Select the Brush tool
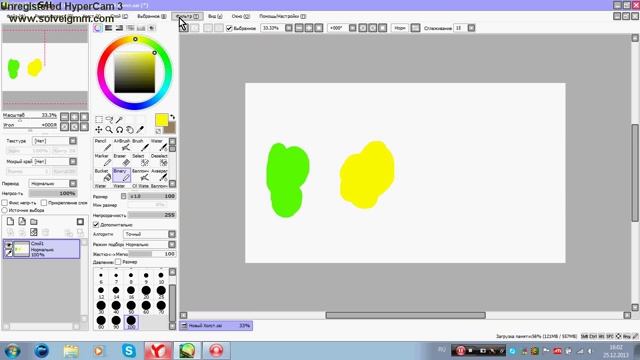The height and width of the screenshot is (360, 640). click(140, 145)
